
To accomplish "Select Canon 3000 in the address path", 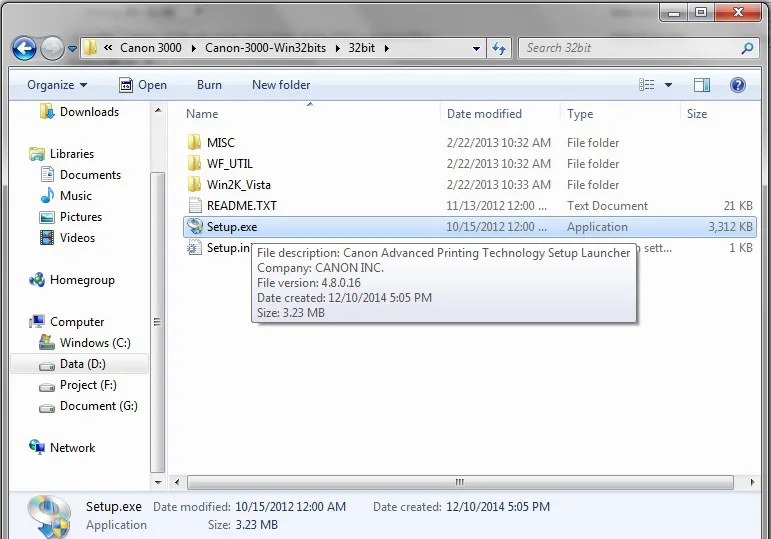I will tap(150, 48).
